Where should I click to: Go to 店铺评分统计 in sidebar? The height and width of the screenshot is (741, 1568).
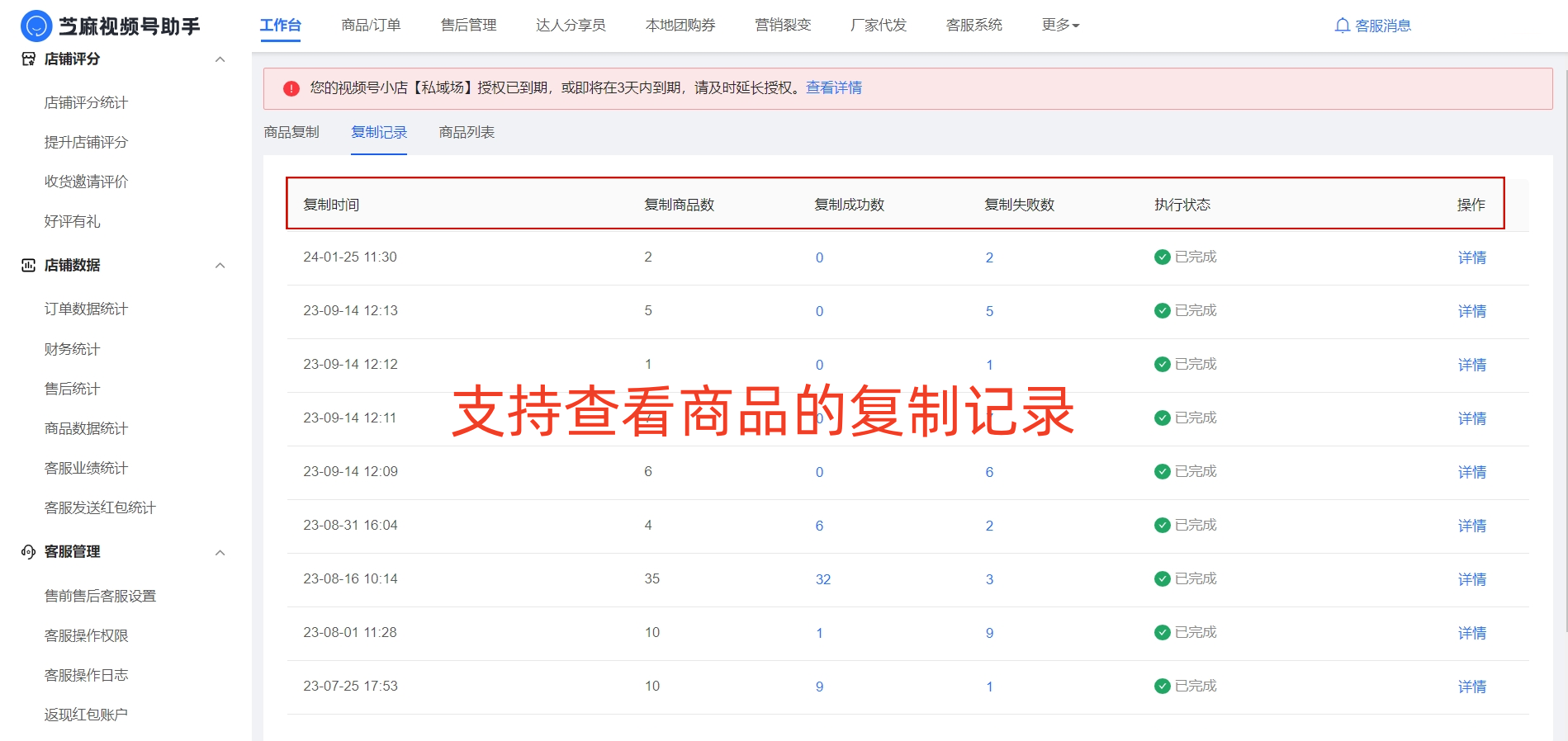[x=86, y=102]
